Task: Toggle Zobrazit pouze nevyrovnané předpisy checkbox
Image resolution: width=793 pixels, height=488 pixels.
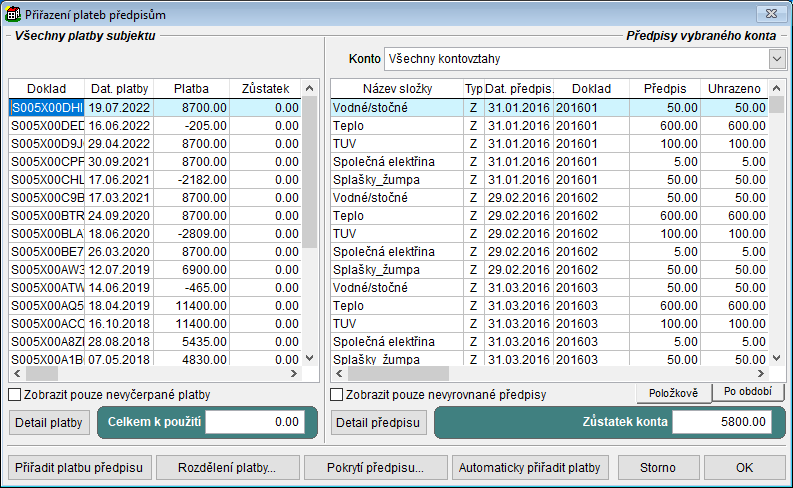Action: 337,395
